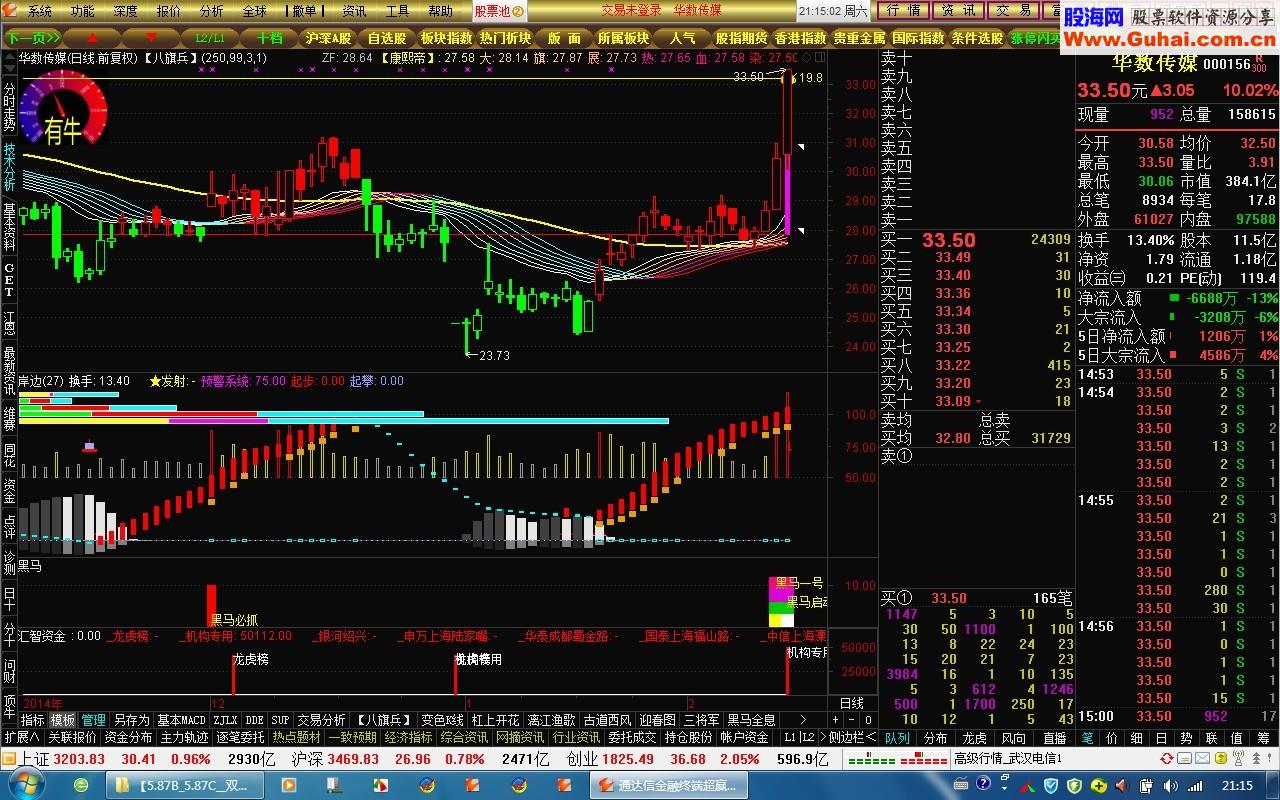Open the 分析 menu
The image size is (1280, 800).
pyautogui.click(x=211, y=11)
